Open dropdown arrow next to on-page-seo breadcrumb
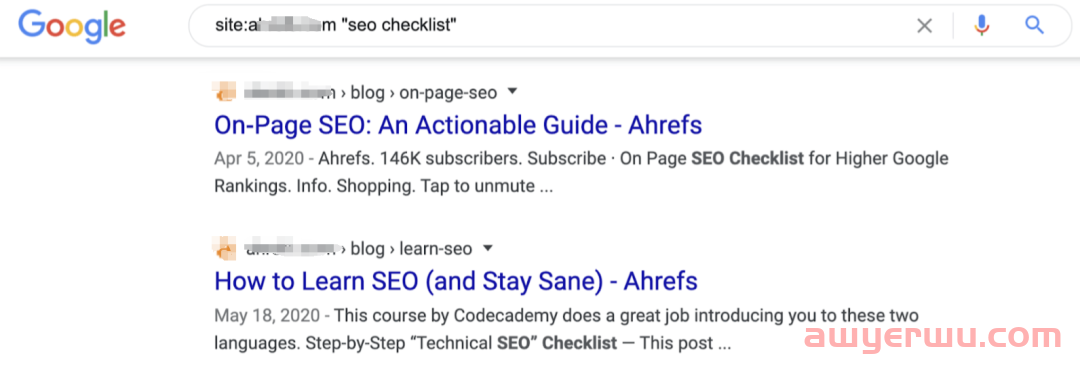The width and height of the screenshot is (1080, 367). click(512, 92)
